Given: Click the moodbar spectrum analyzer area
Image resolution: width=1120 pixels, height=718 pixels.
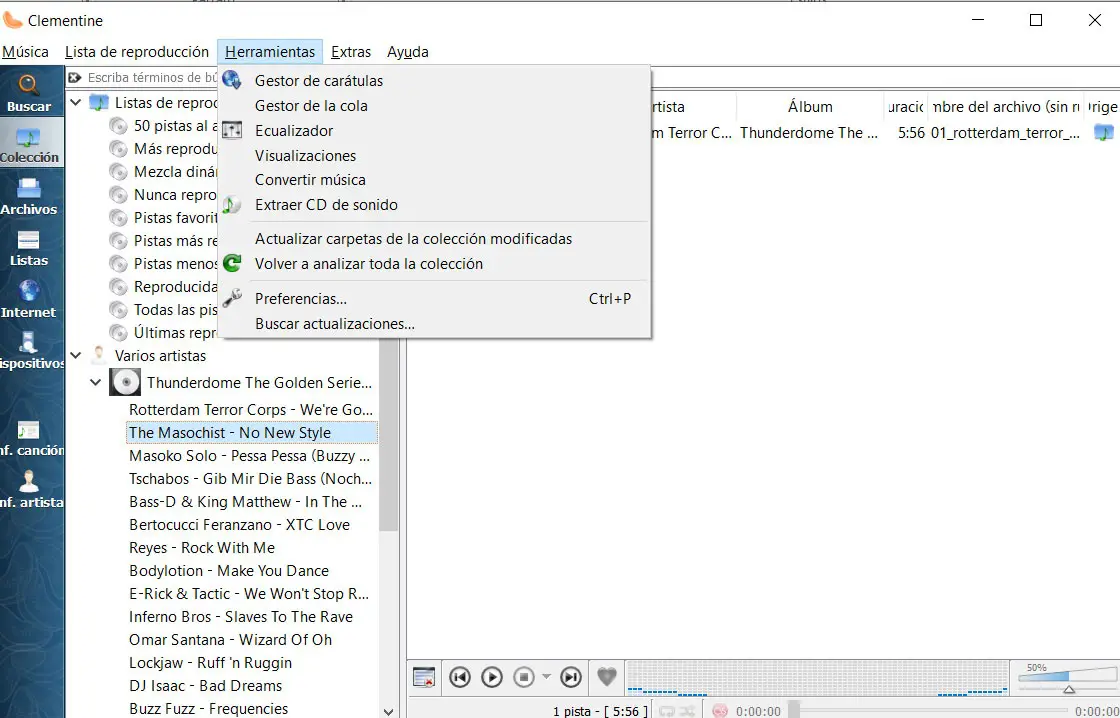Looking at the screenshot, I should point(817,677).
